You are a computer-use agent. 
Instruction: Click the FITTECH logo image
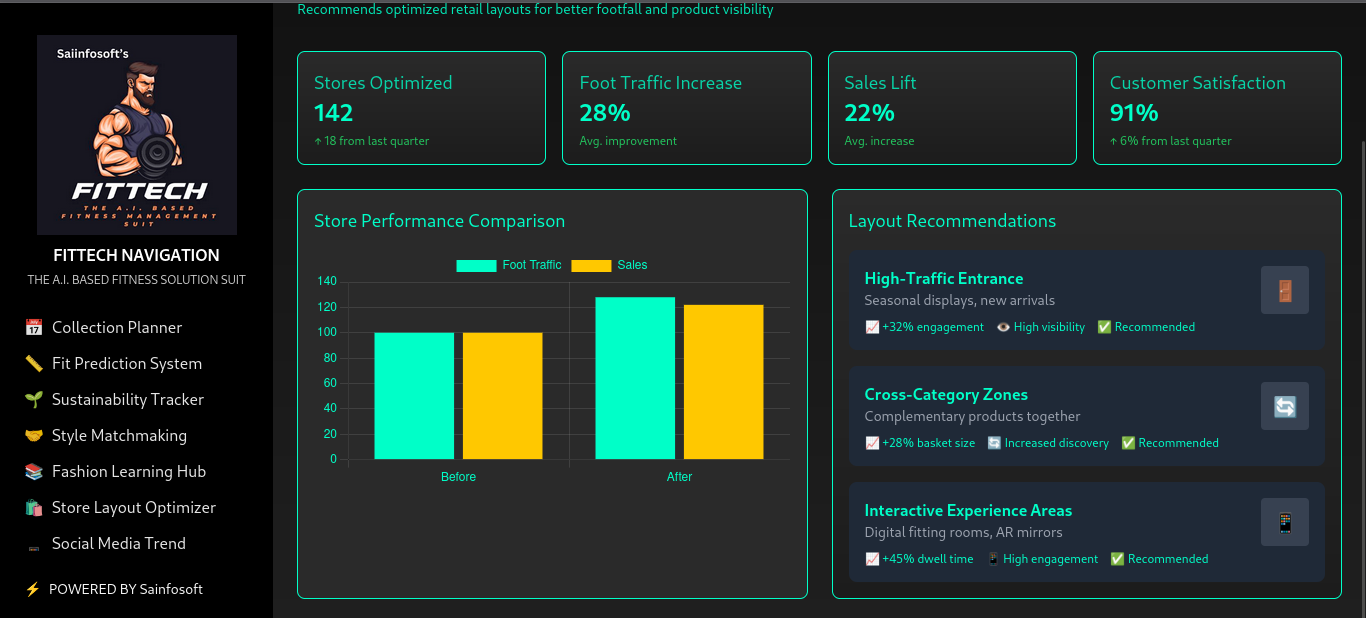tap(137, 135)
